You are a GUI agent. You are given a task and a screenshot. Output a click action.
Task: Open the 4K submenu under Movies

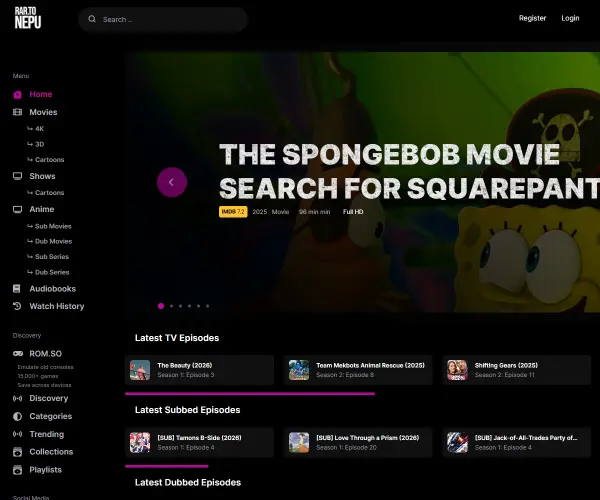tap(36, 129)
